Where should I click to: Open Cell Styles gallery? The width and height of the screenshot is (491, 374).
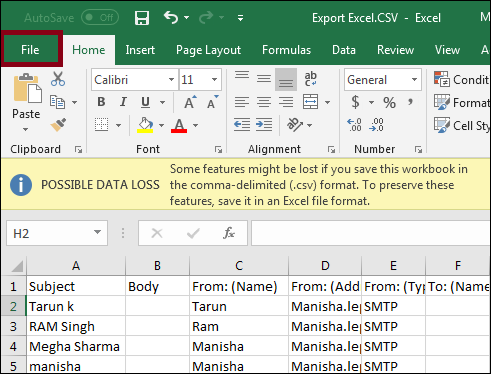click(462, 125)
